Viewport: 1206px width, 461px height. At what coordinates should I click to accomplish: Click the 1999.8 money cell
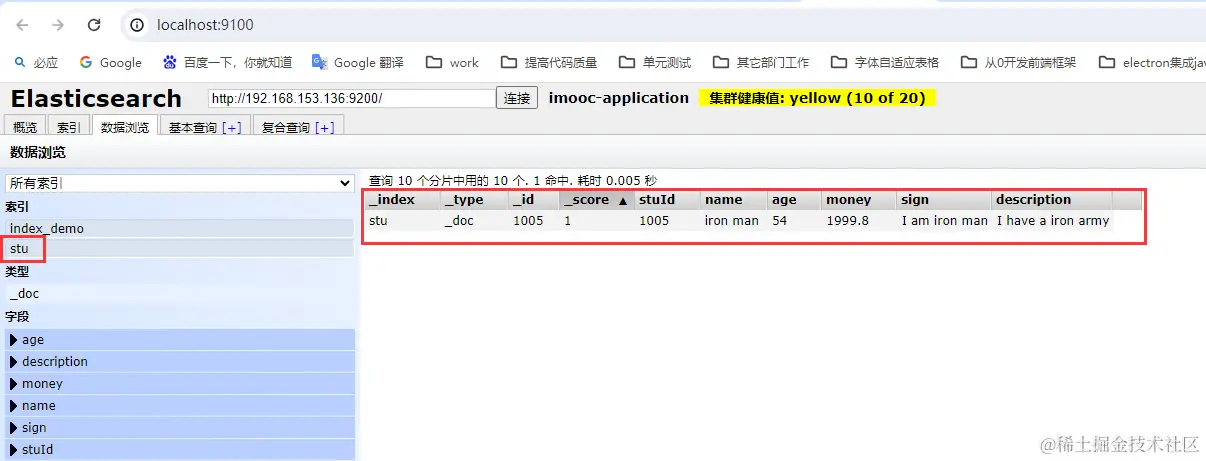click(x=859, y=221)
